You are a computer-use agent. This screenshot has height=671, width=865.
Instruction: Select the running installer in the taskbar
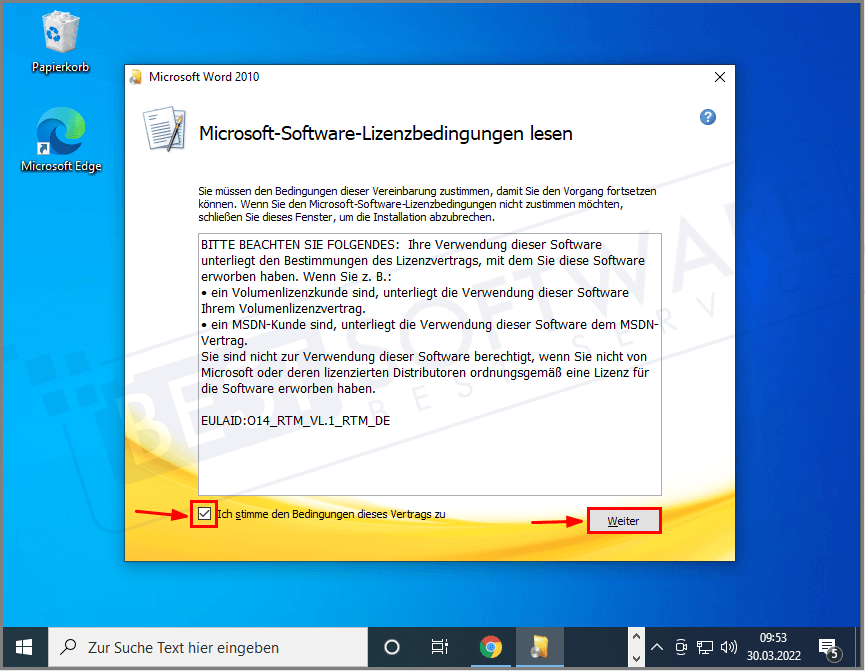[x=539, y=647]
